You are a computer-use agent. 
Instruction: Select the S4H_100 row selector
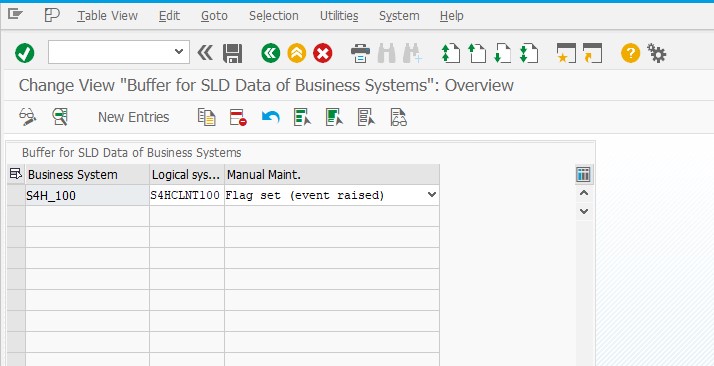pos(16,196)
